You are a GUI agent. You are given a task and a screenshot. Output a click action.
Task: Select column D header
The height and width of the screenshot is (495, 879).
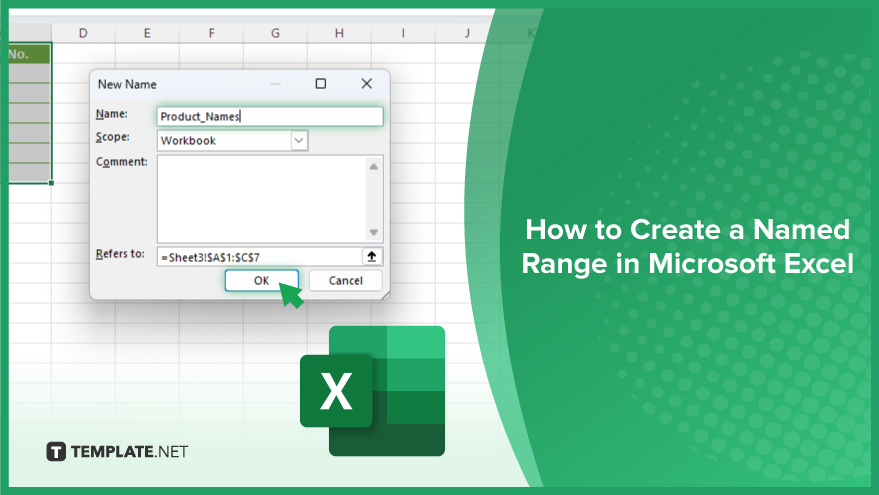[x=83, y=33]
